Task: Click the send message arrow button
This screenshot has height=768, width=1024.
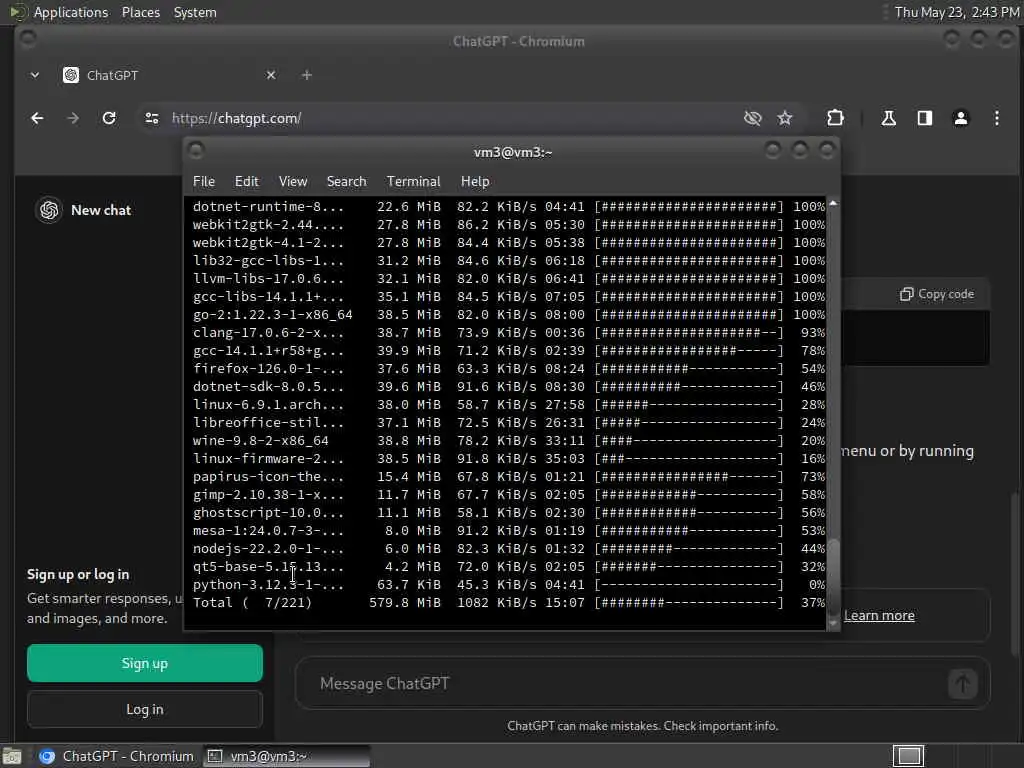Action: pyautogui.click(x=963, y=684)
